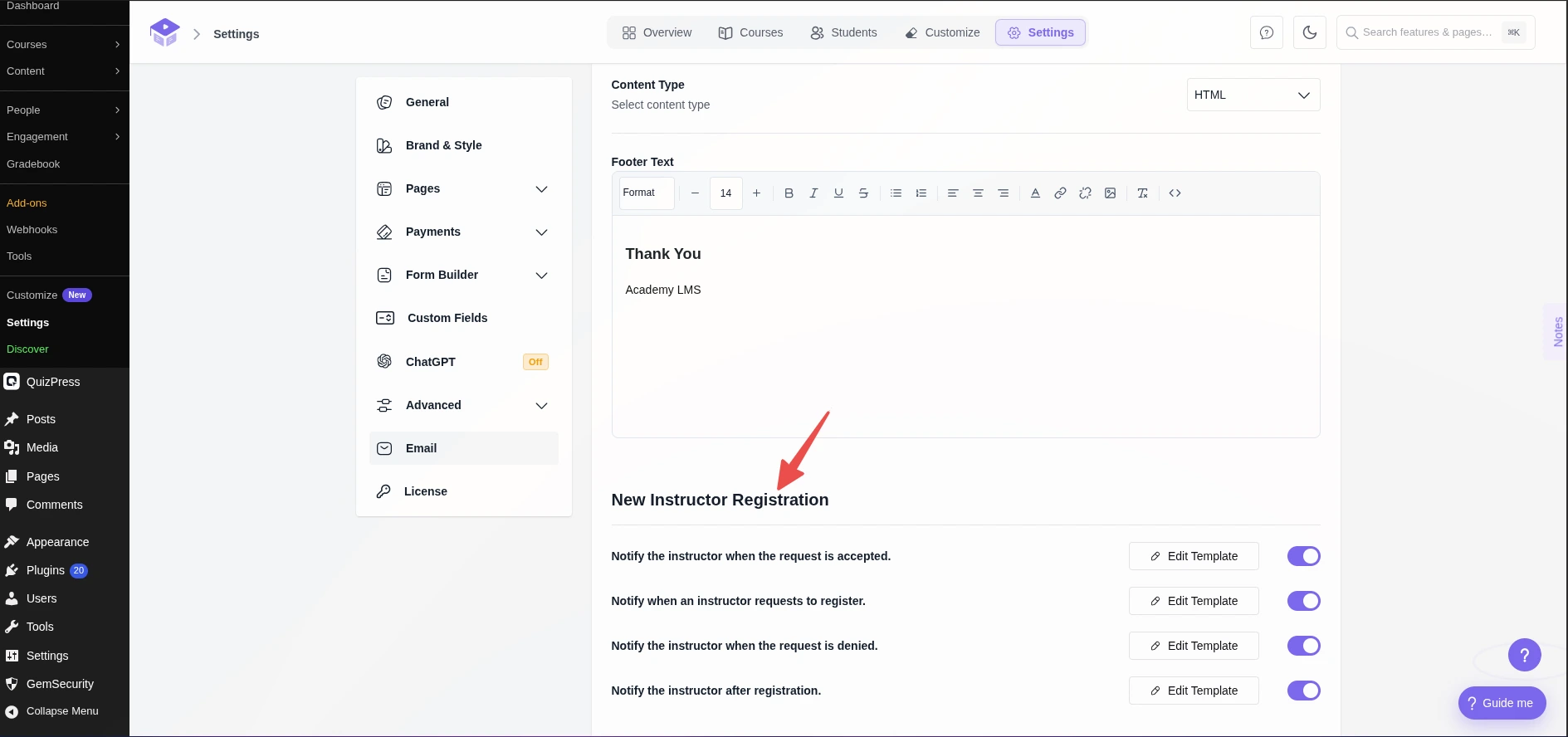Screen dimensions: 1568x737
Task: Click the Guide me button
Action: point(1502,703)
